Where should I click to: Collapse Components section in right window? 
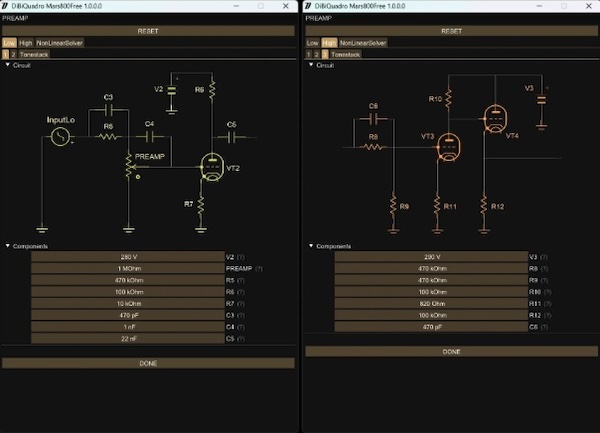311,246
